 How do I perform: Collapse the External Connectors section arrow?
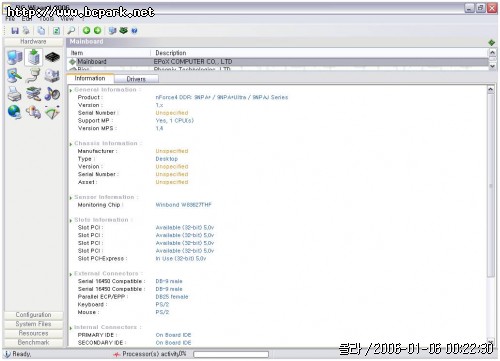click(71, 274)
